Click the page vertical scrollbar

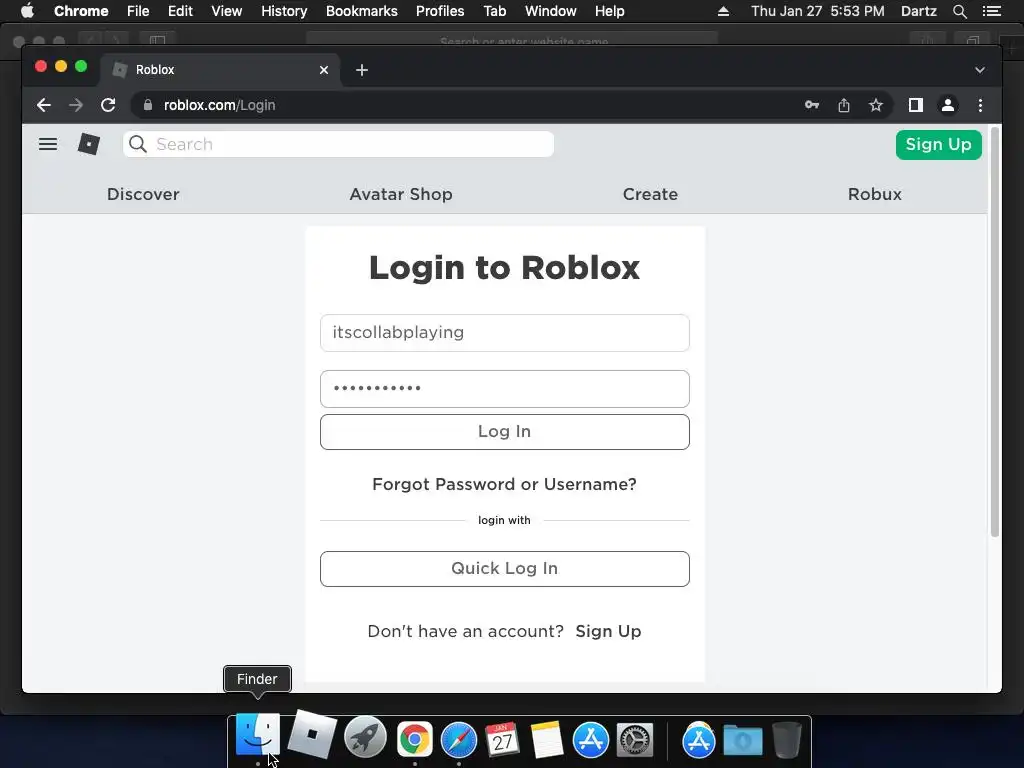click(995, 333)
